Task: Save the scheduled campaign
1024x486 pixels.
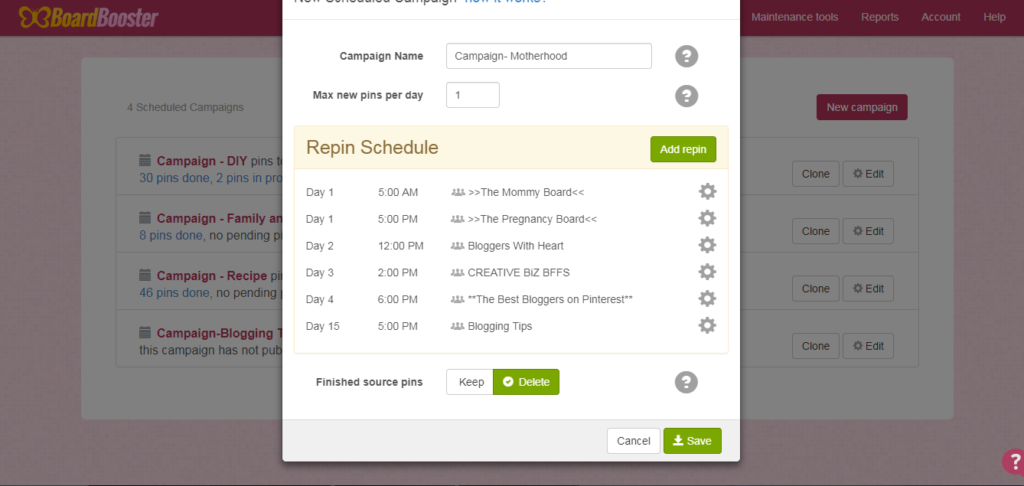Action: click(692, 441)
